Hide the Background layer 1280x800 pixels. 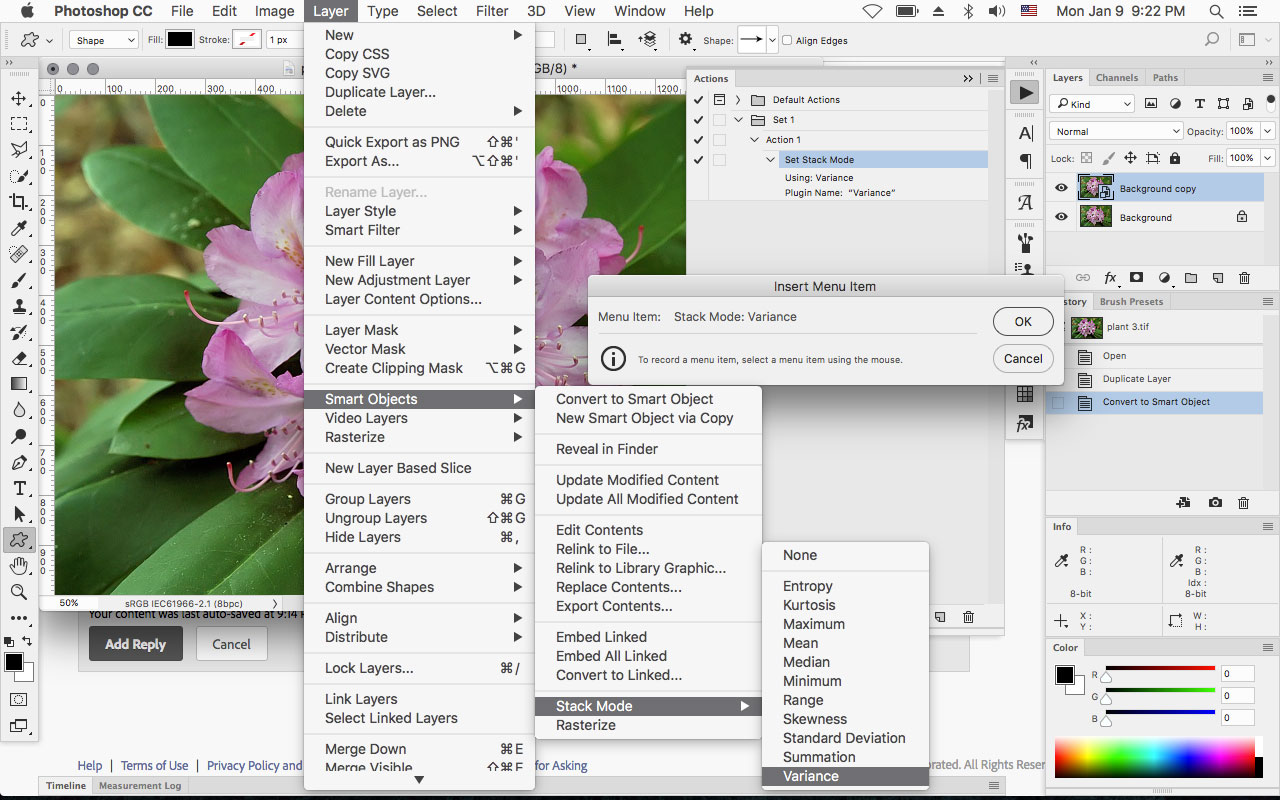1061,217
